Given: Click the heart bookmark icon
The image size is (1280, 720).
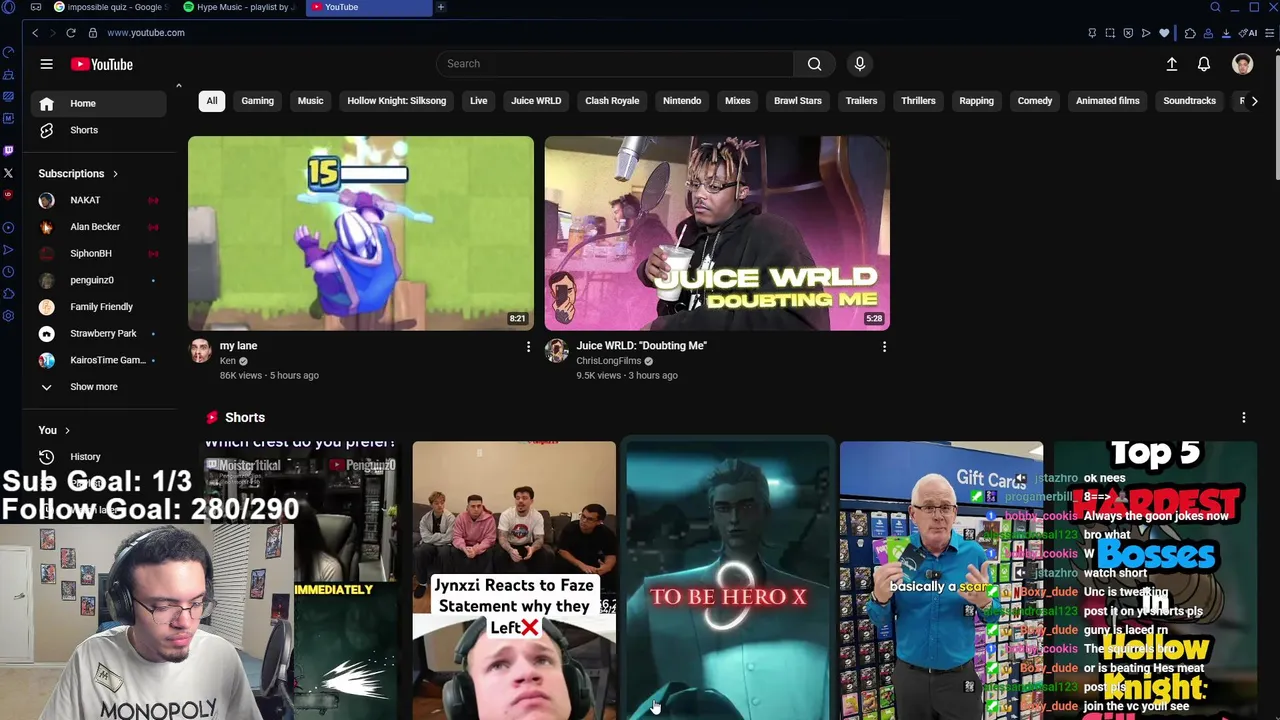Looking at the screenshot, I should tap(1164, 33).
